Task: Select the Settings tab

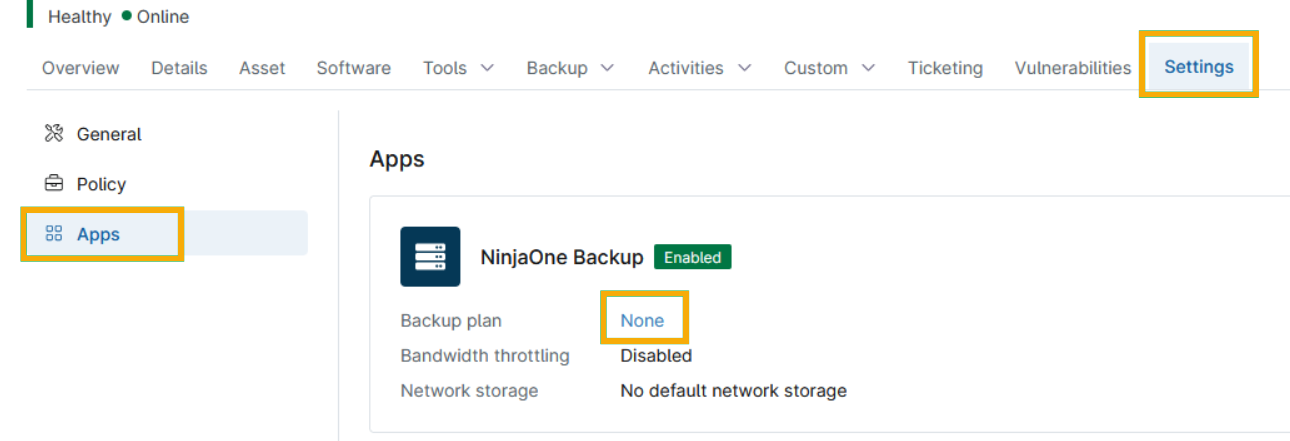Action: tap(1198, 67)
